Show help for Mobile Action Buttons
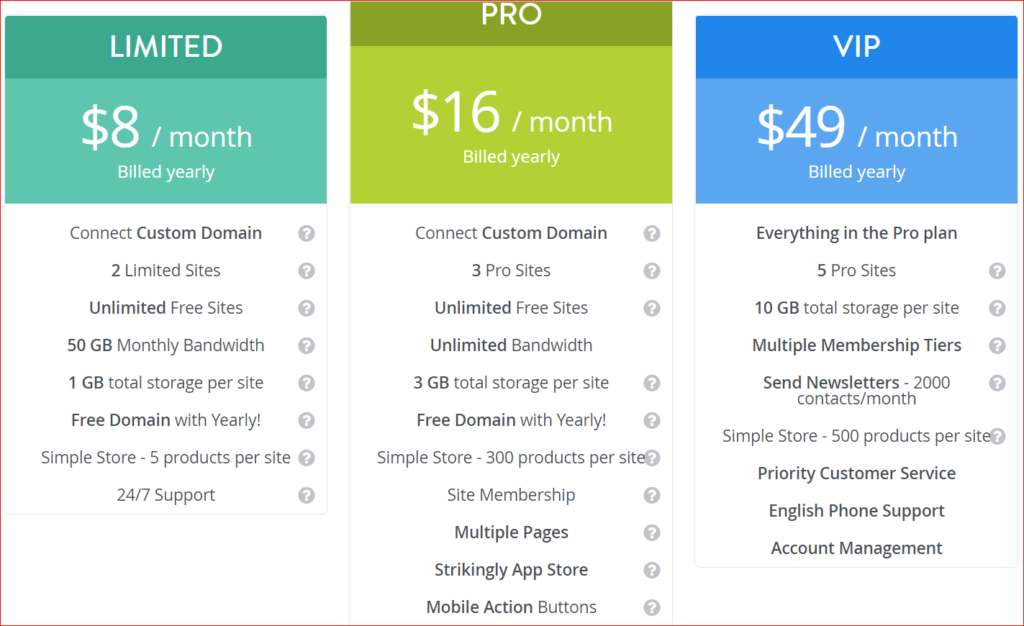The height and width of the screenshot is (626, 1024). [x=652, y=607]
